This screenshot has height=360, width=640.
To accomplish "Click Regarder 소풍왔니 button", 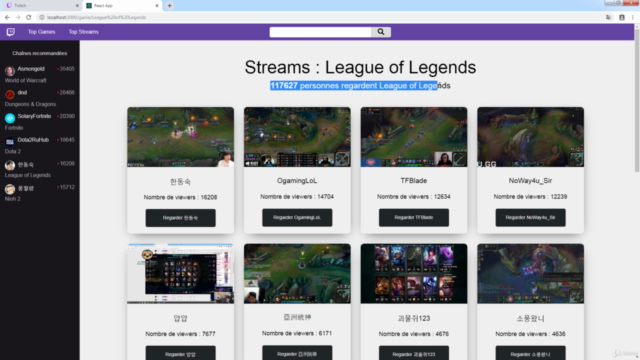I will (x=531, y=353).
